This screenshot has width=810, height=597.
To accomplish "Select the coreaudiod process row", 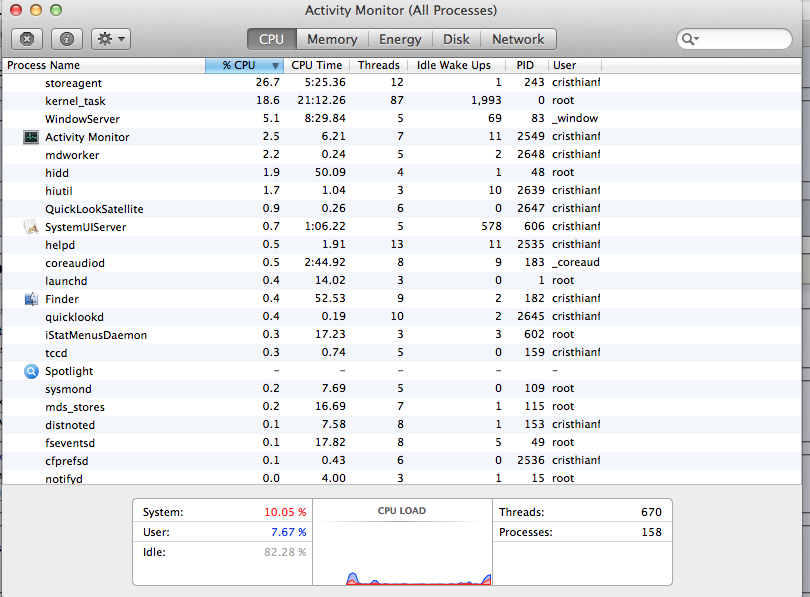I will [402, 263].
